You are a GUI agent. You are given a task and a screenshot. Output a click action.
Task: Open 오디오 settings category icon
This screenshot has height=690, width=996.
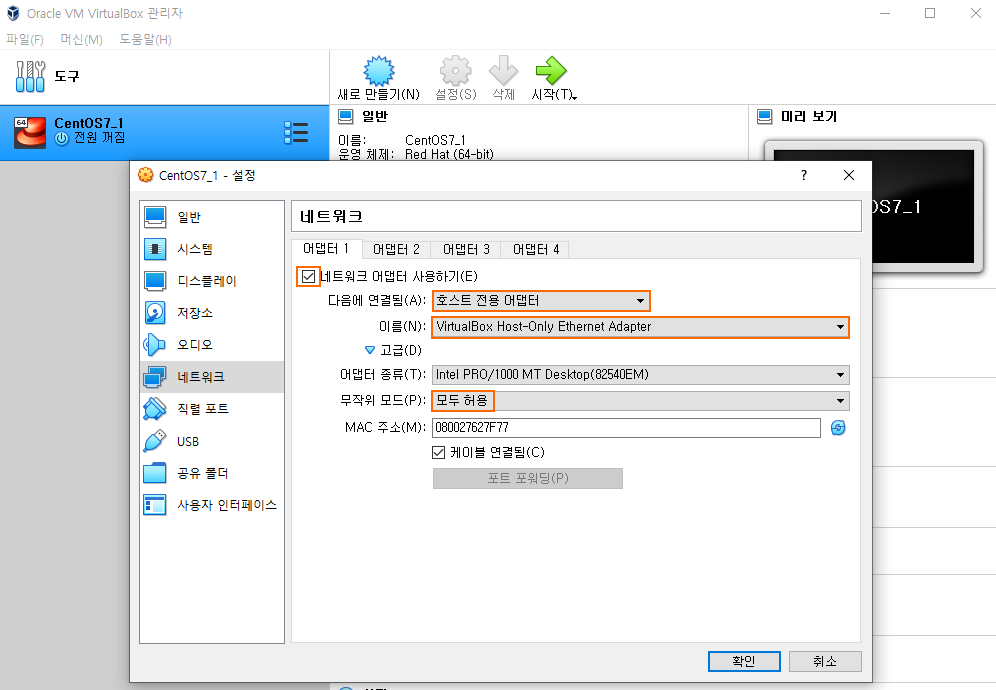[155, 344]
